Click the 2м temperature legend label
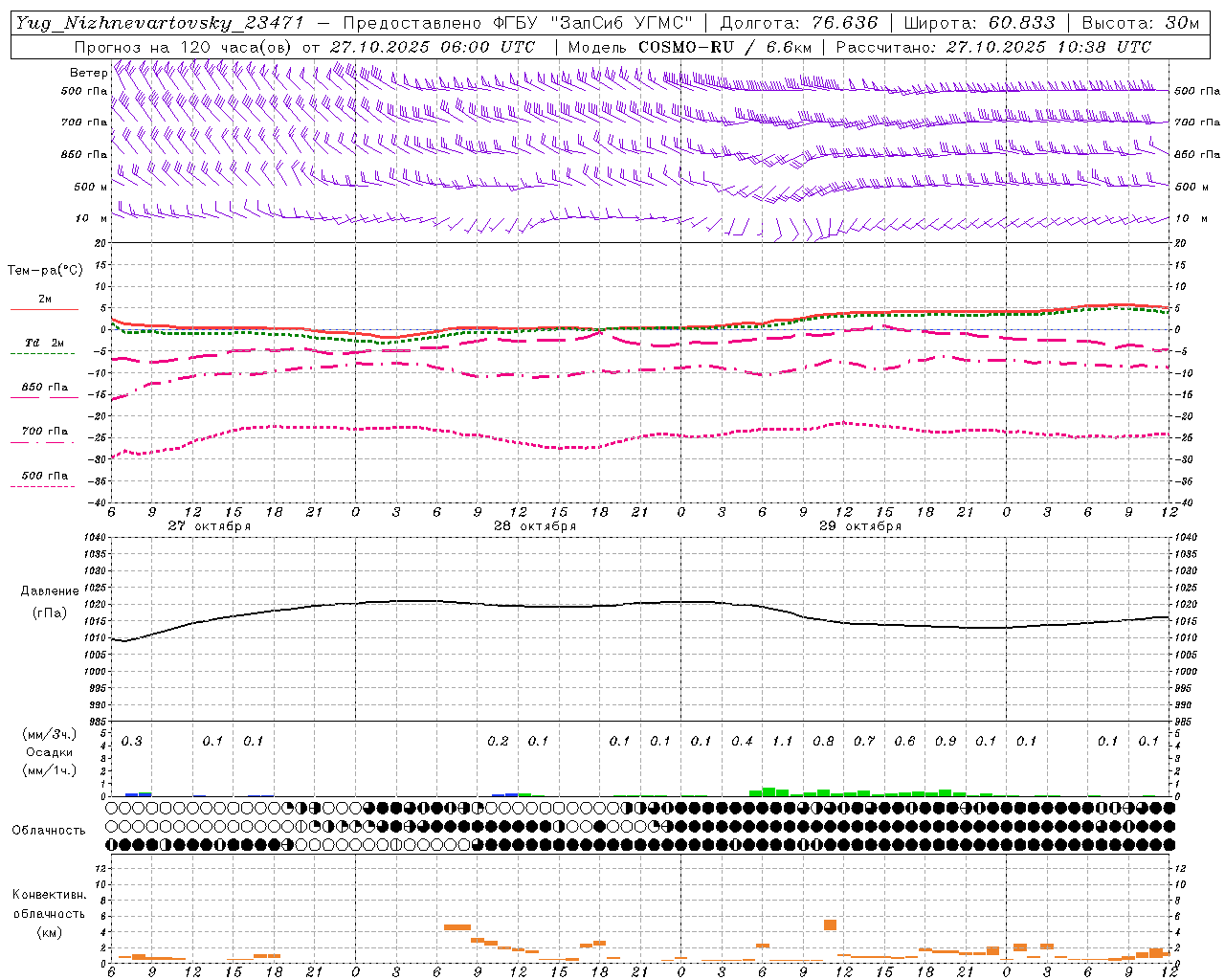 [45, 300]
